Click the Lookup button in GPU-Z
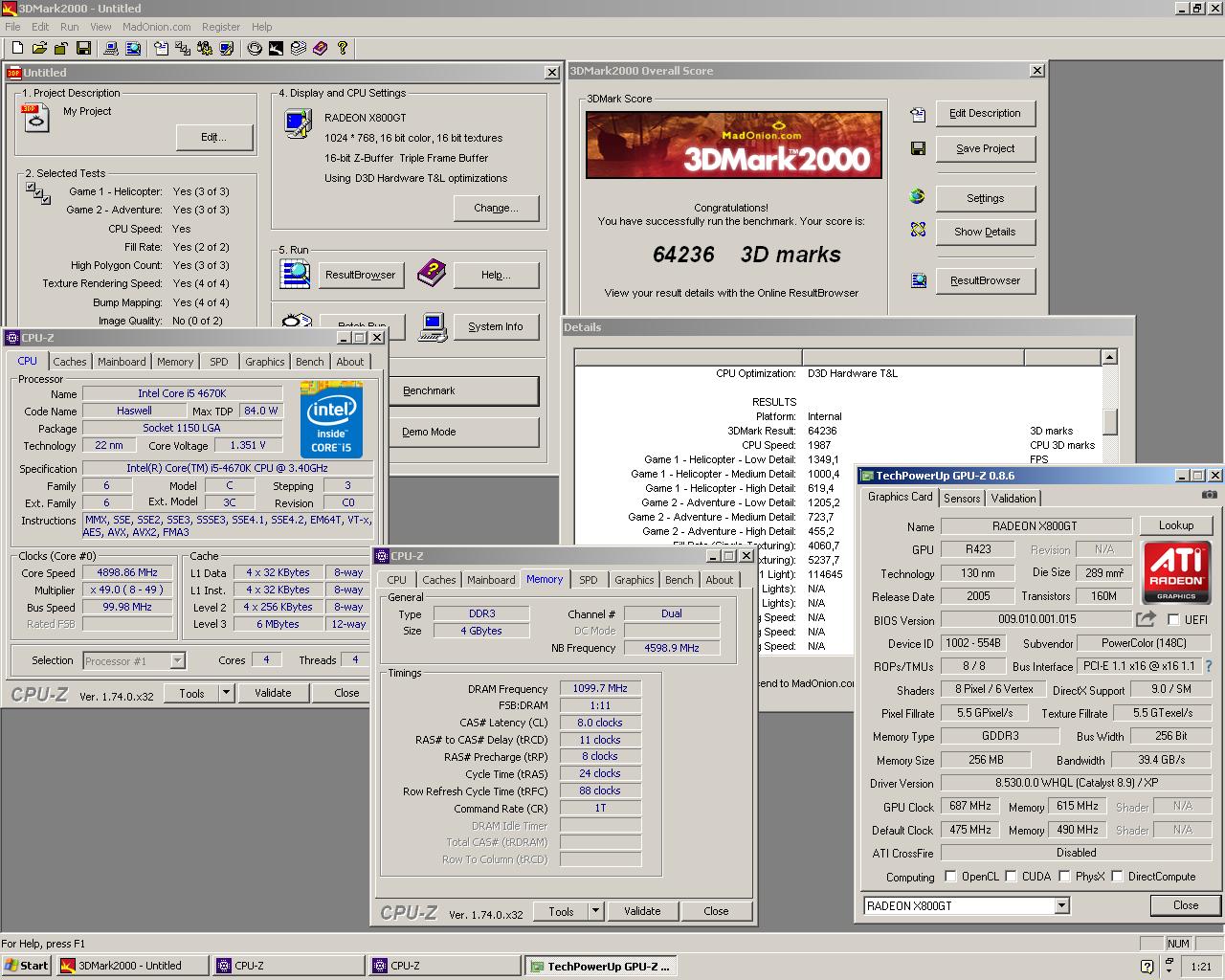 pyautogui.click(x=1176, y=525)
